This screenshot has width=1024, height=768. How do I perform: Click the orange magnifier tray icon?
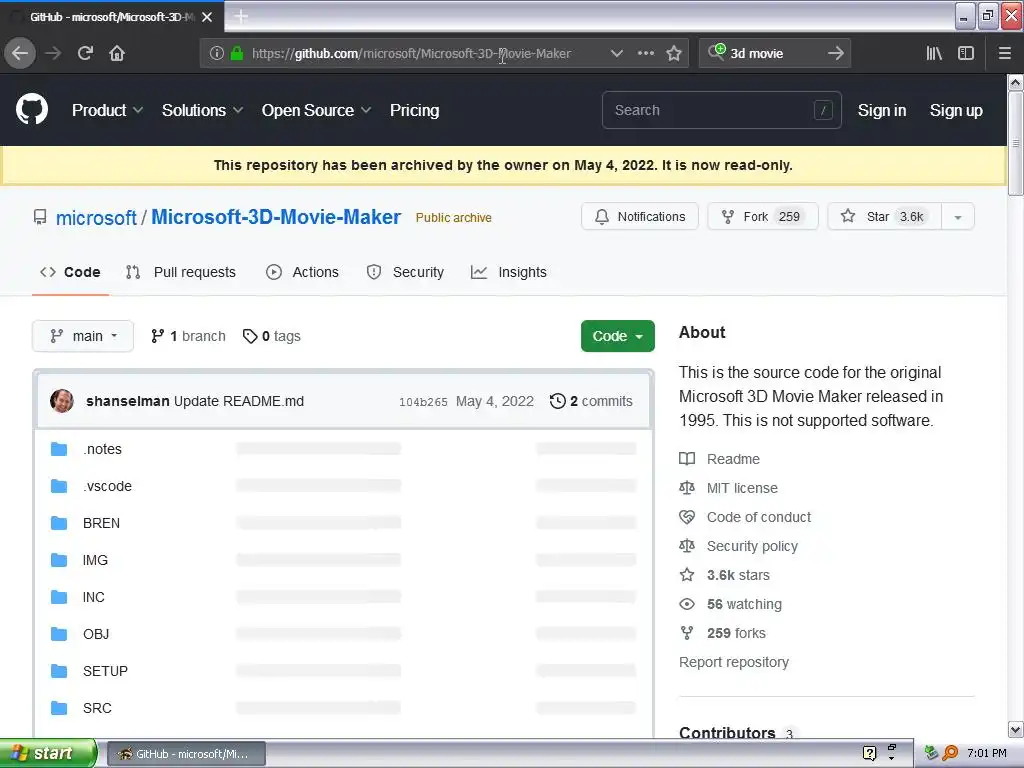tap(950, 753)
